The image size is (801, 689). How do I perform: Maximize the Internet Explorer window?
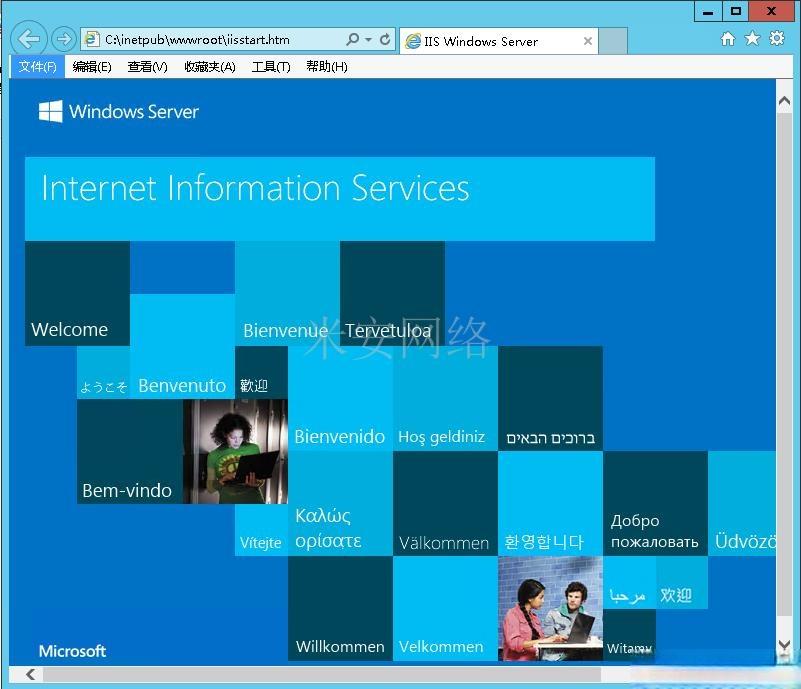[736, 11]
